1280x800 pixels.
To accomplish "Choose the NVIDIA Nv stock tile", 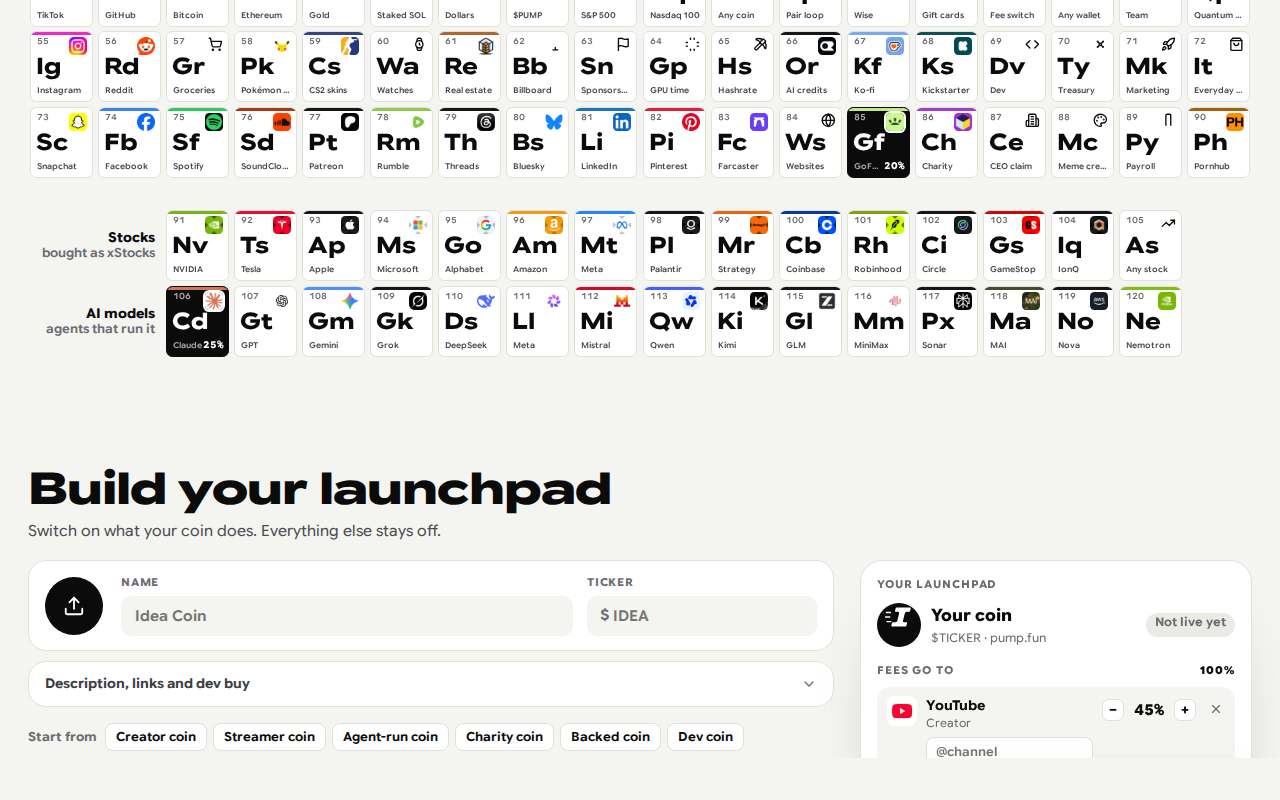I will (197, 246).
